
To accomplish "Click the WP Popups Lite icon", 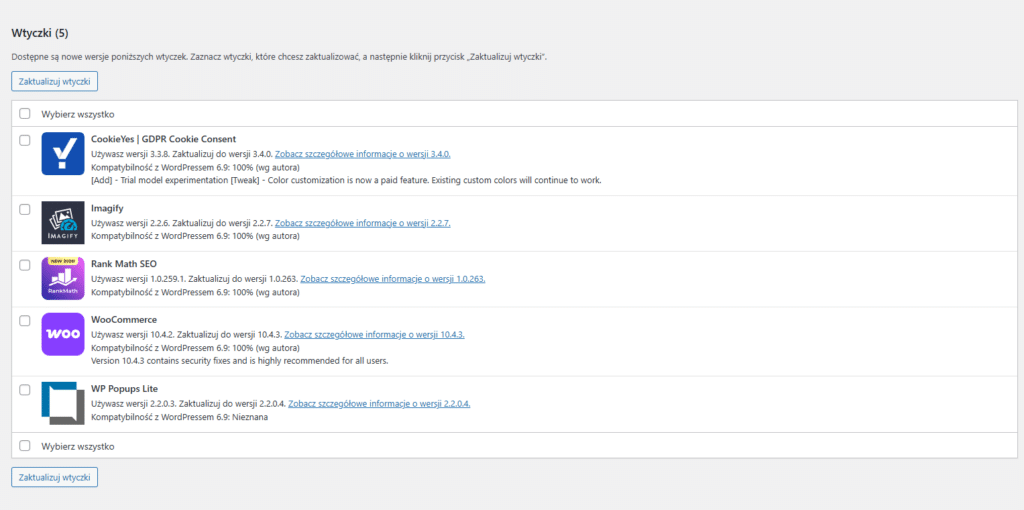I will [x=63, y=403].
